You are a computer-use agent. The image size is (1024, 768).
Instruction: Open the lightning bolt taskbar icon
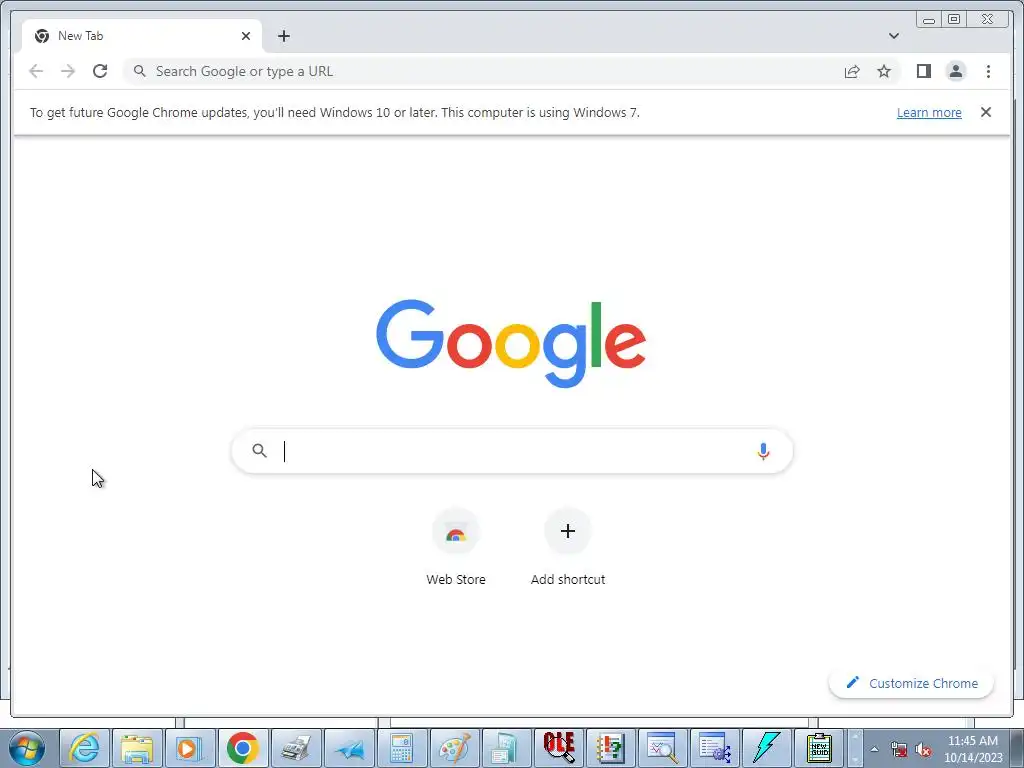[767, 748]
